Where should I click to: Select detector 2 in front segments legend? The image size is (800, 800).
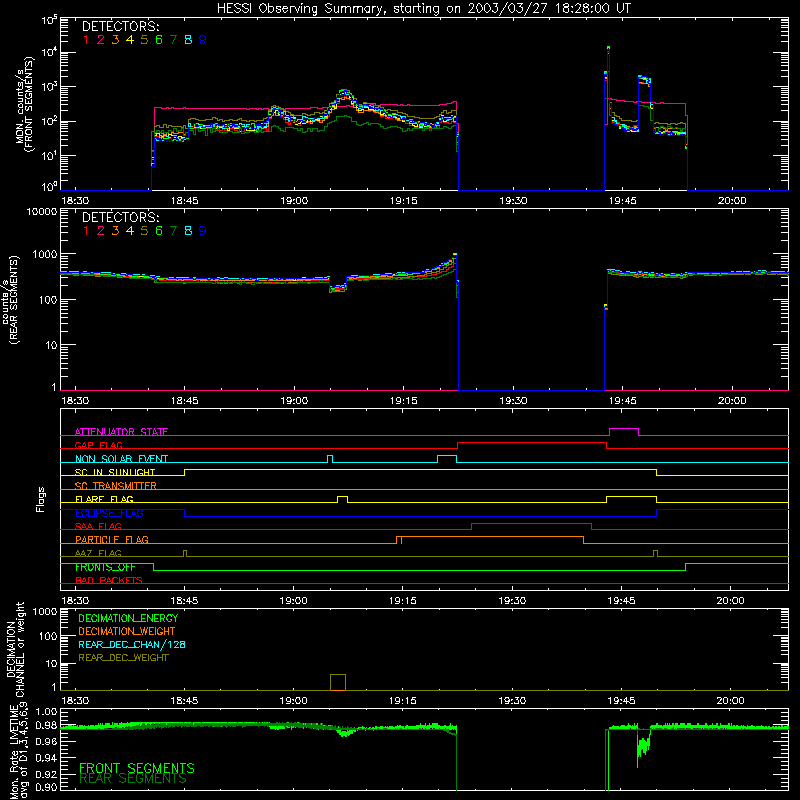tap(101, 40)
